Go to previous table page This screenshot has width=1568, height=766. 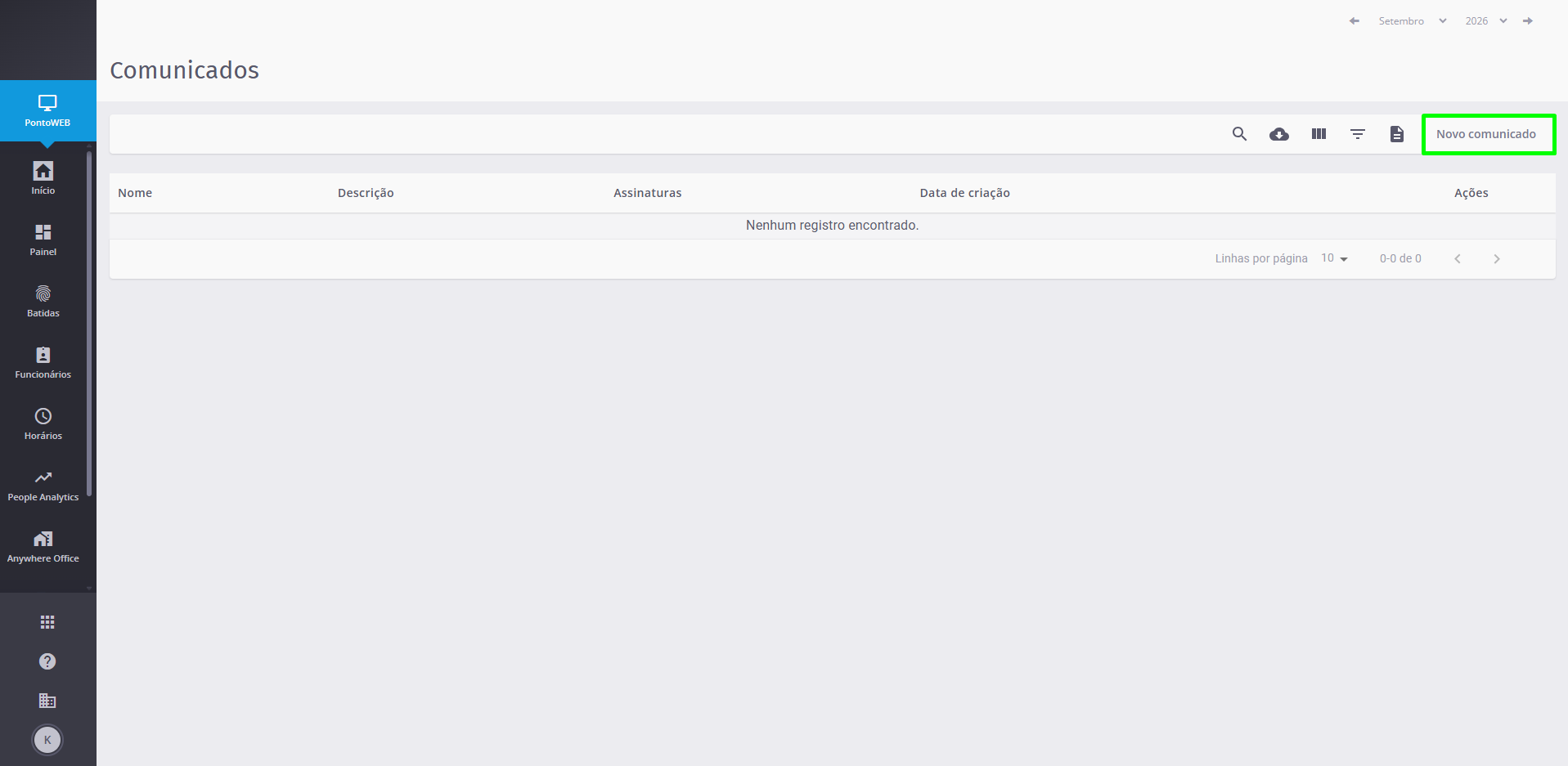click(x=1458, y=259)
